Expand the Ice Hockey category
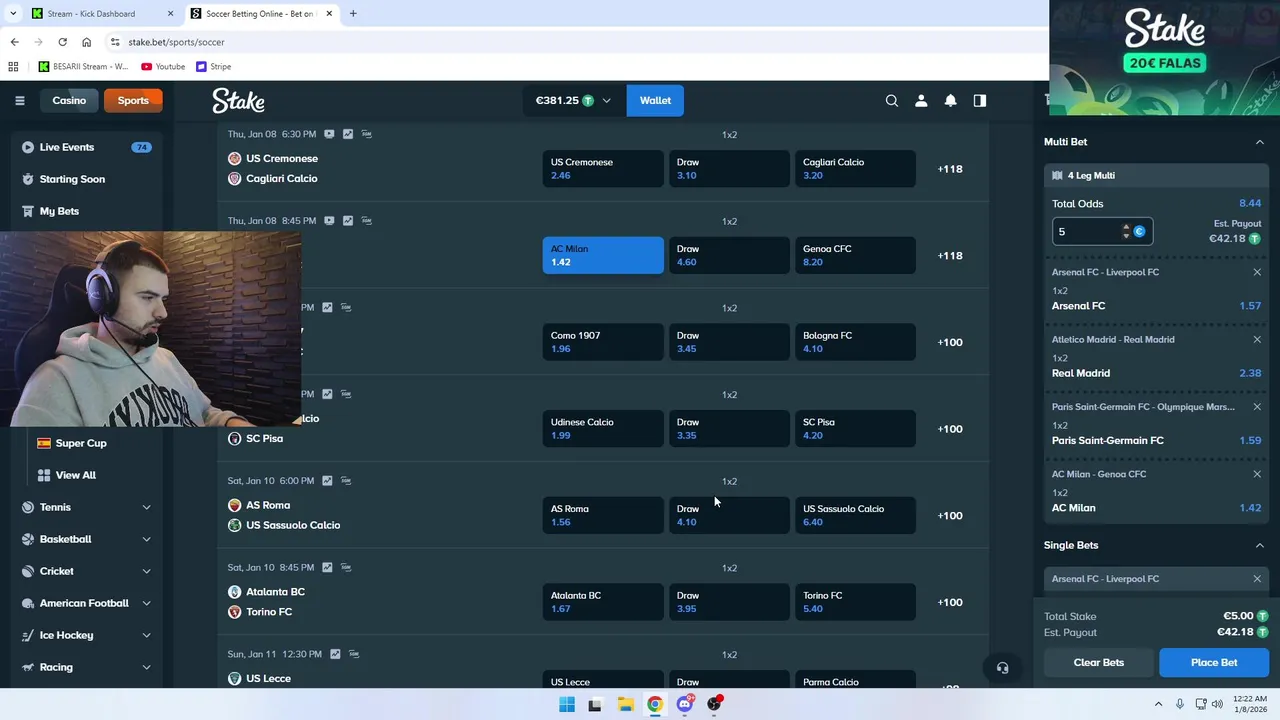Screen dimensions: 1280x720 pyautogui.click(x=146, y=635)
